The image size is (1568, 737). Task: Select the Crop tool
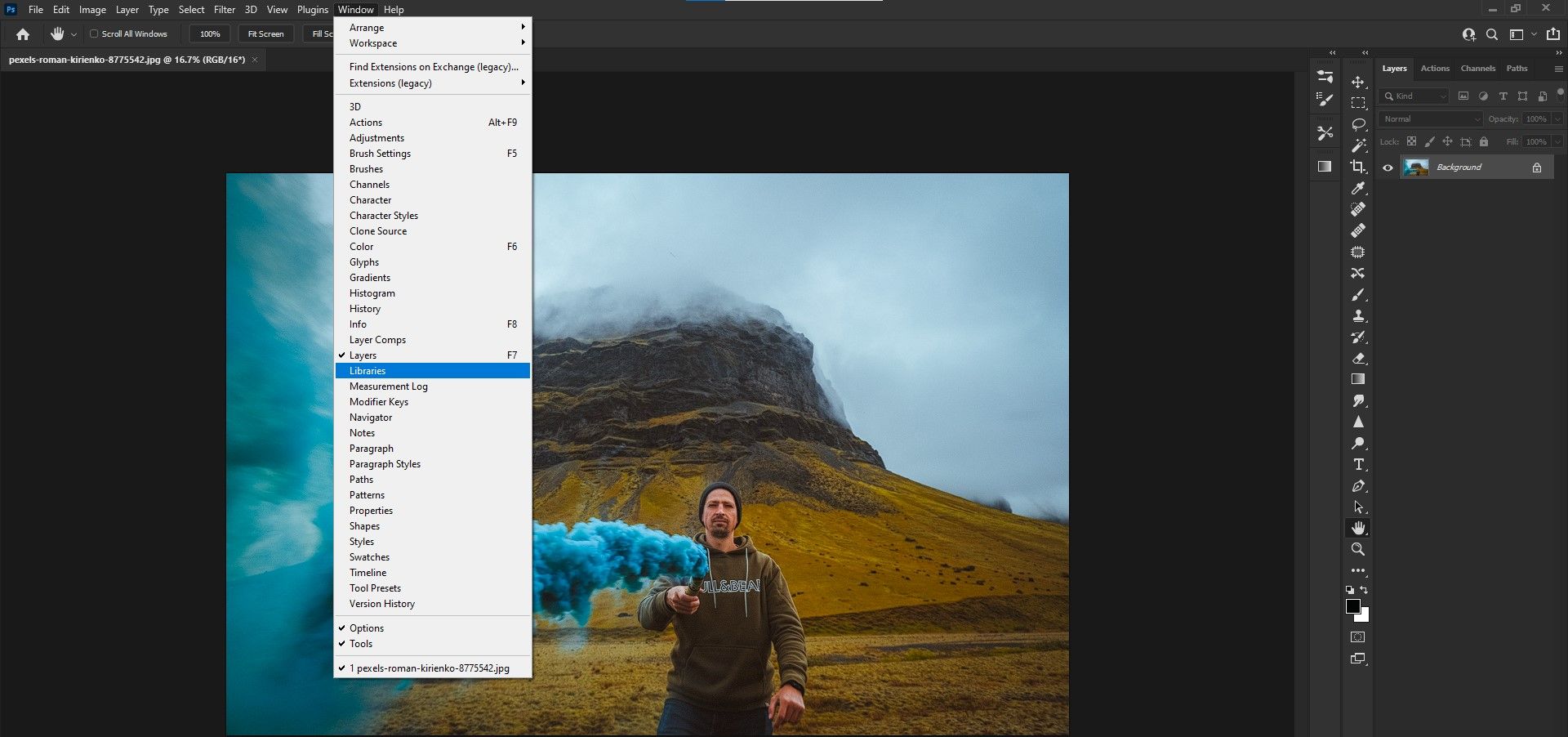pos(1359,166)
